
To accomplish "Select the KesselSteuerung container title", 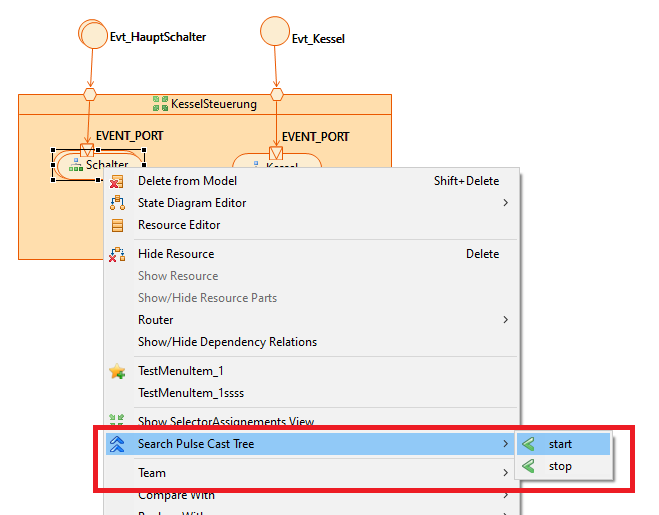I will (x=213, y=104).
